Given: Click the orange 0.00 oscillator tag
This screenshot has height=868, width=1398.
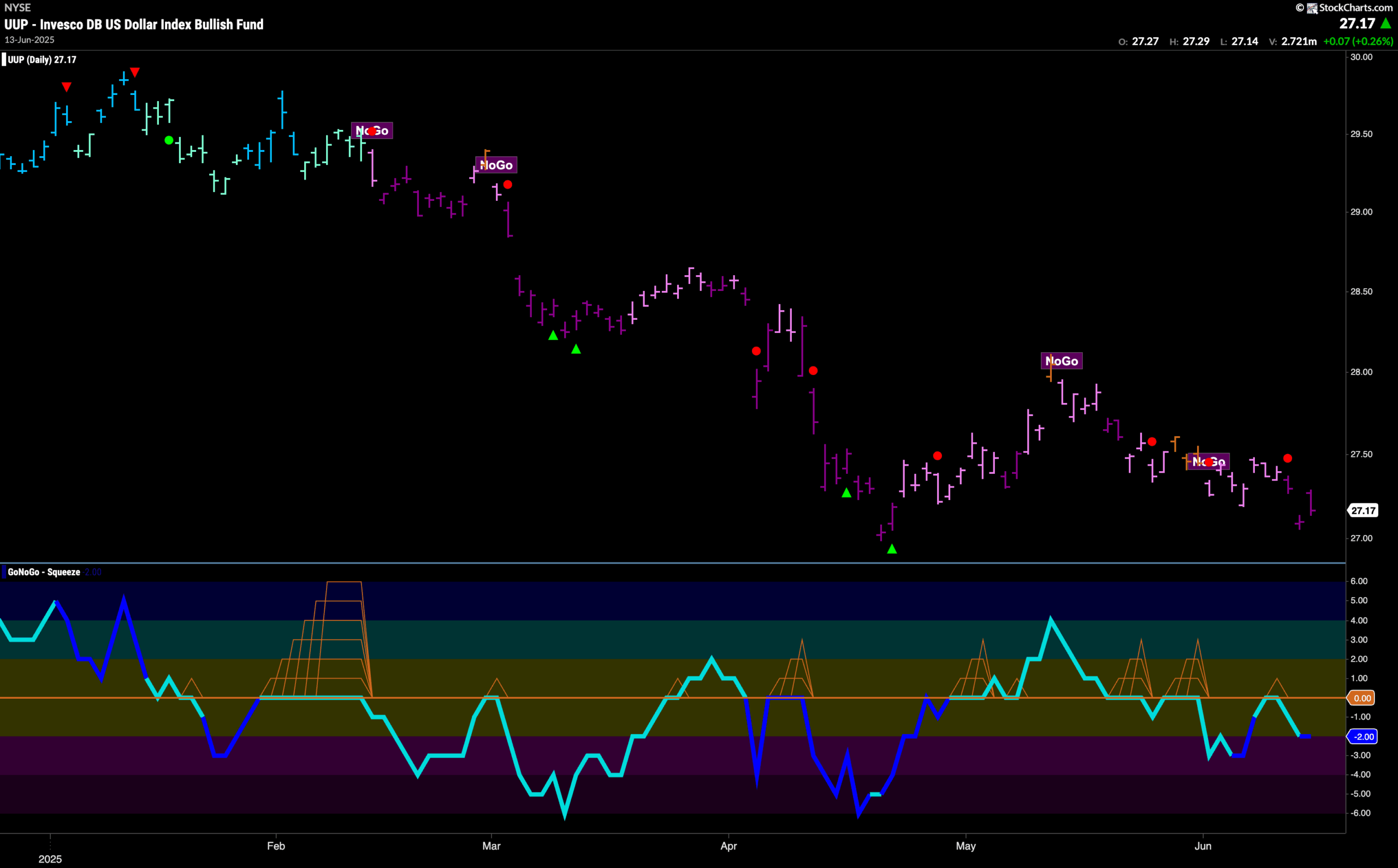Looking at the screenshot, I should (1362, 698).
